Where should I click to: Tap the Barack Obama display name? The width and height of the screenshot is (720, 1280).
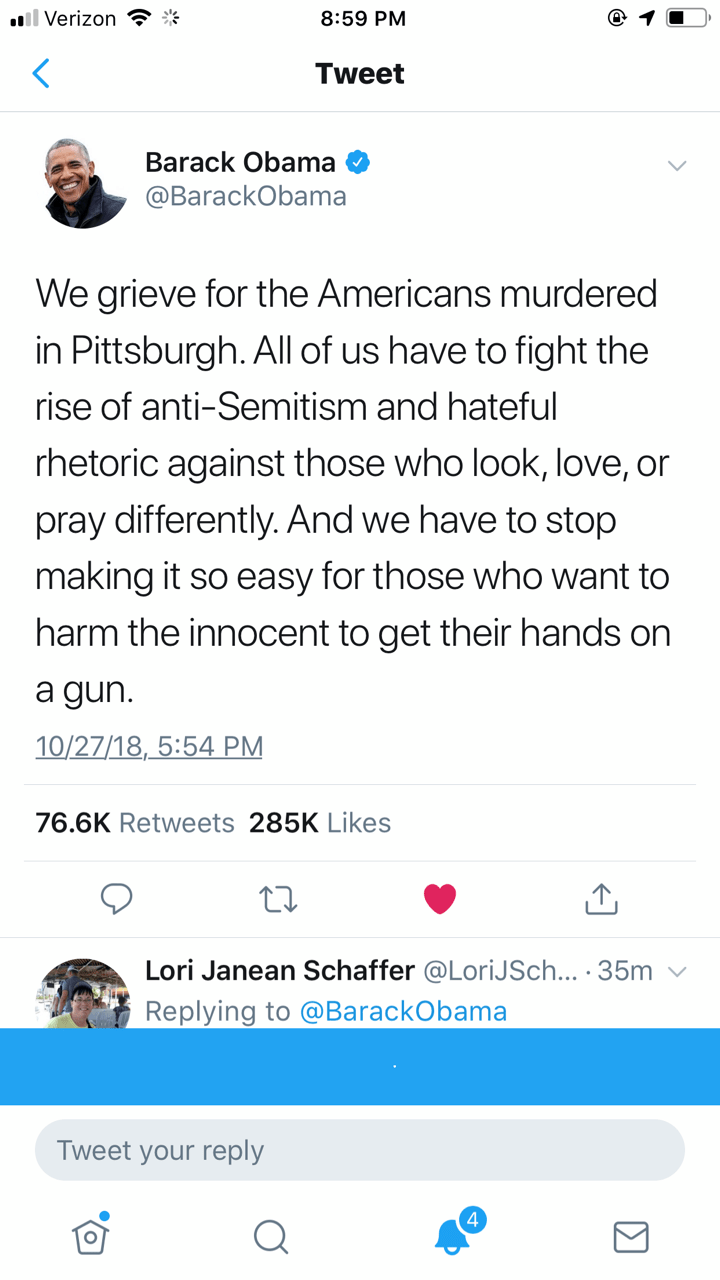pyautogui.click(x=240, y=162)
